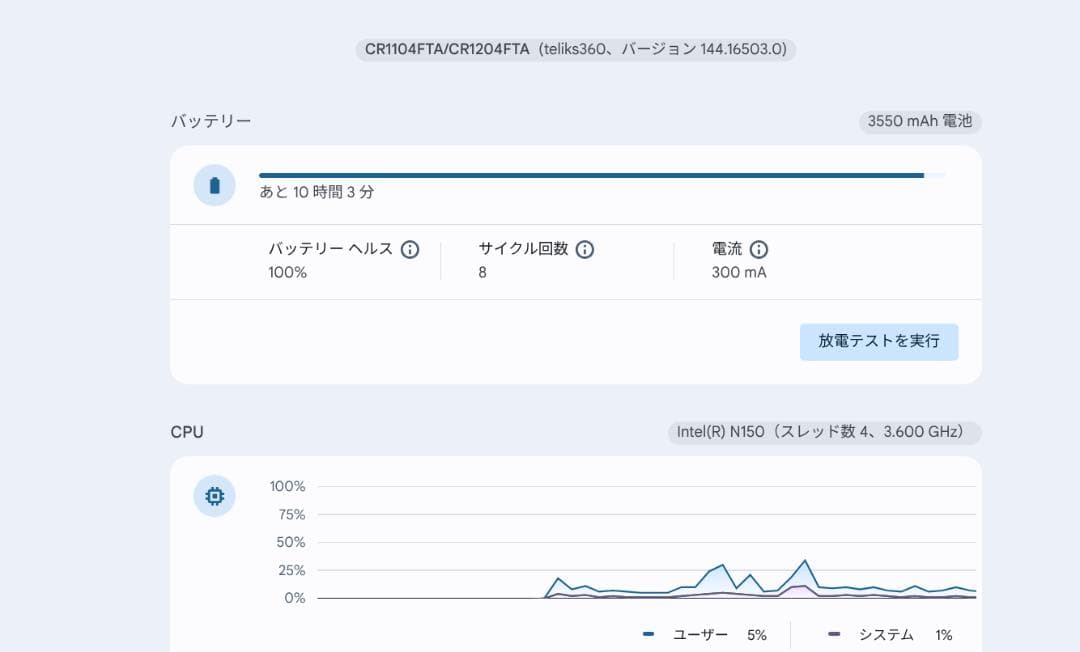Run the discharge test via 放電テストを実行
Screen dimensions: 1080x652
(878, 341)
